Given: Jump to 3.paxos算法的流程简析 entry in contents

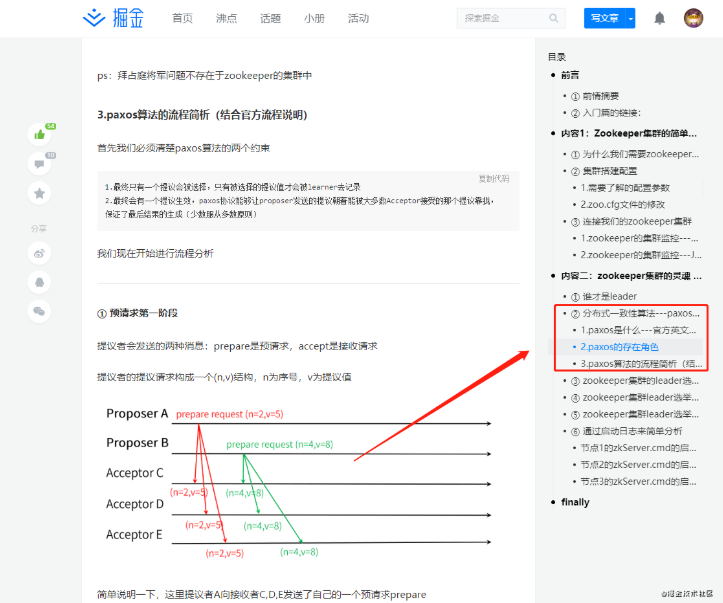Looking at the screenshot, I should tap(641, 364).
